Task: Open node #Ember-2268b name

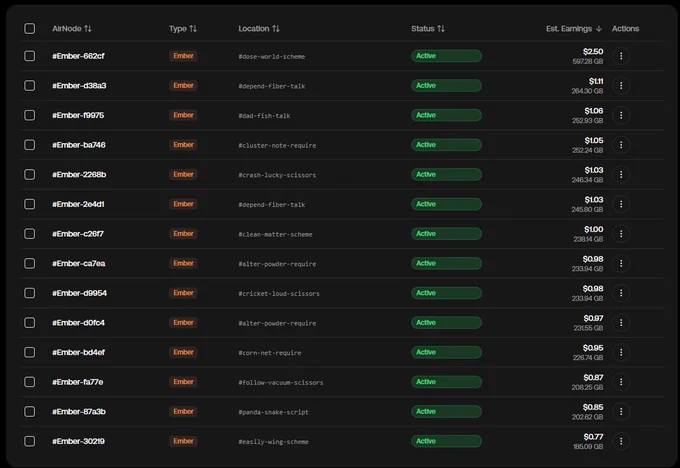Action: pyautogui.click(x=79, y=175)
